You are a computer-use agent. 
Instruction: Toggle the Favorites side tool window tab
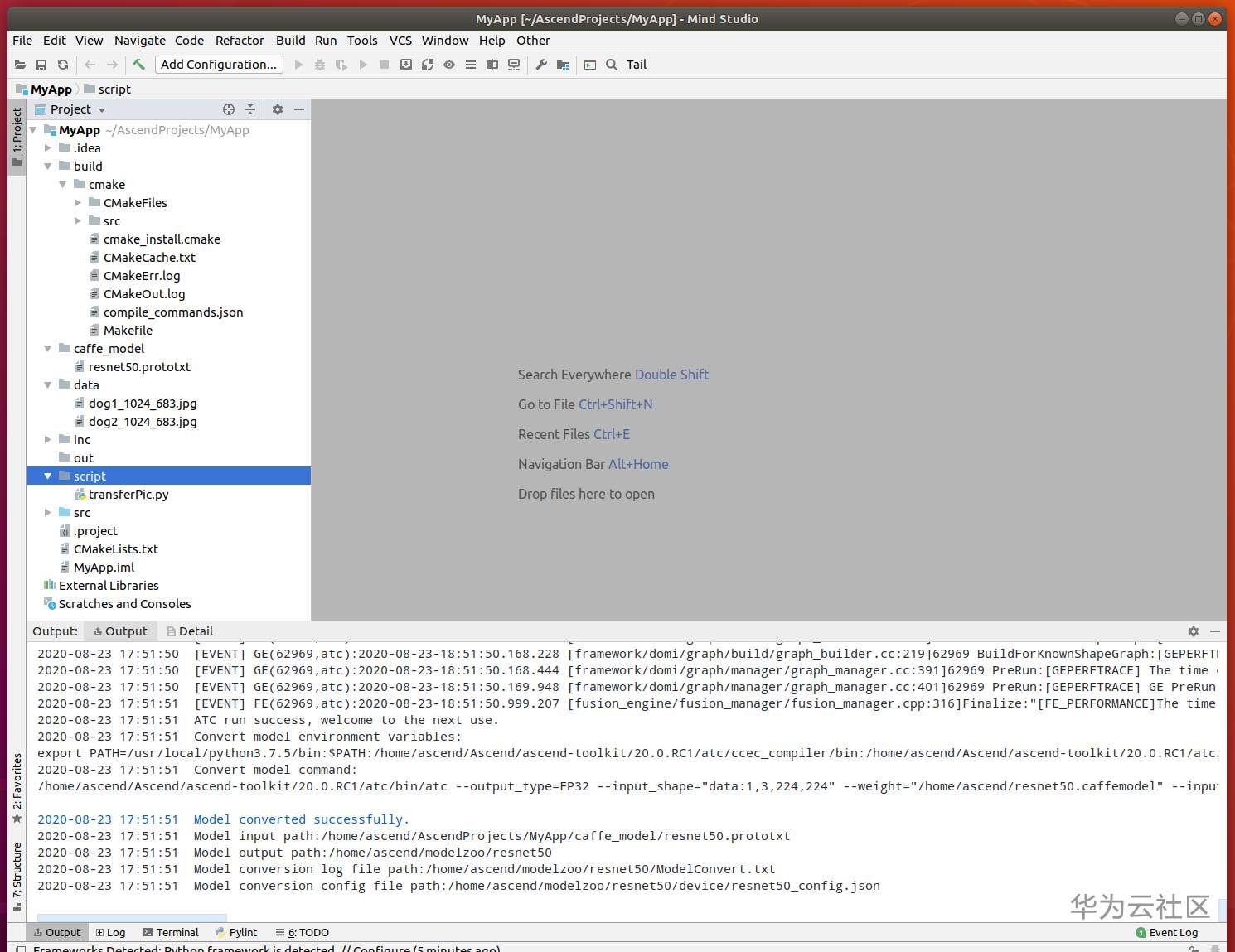17,788
